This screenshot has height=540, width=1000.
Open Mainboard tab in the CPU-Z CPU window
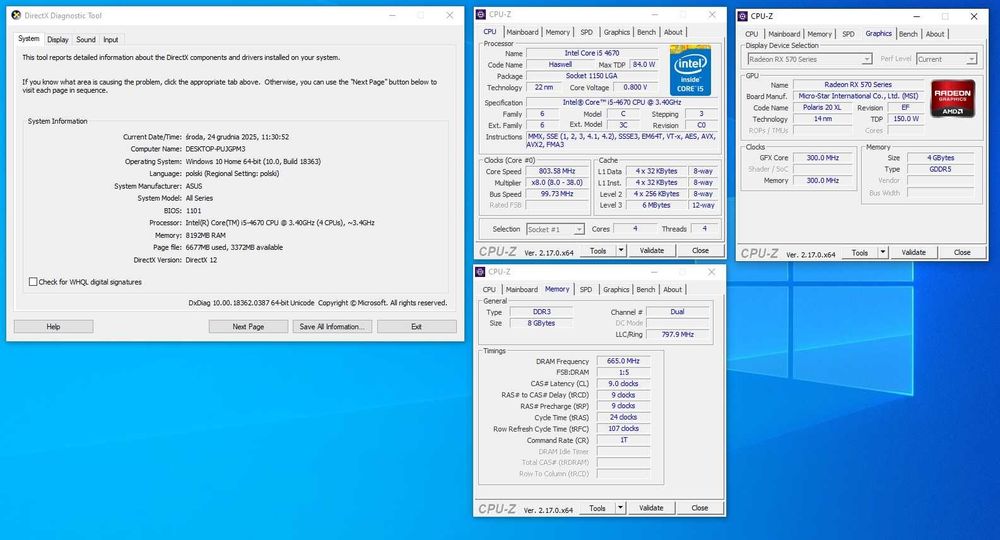pyautogui.click(x=522, y=32)
